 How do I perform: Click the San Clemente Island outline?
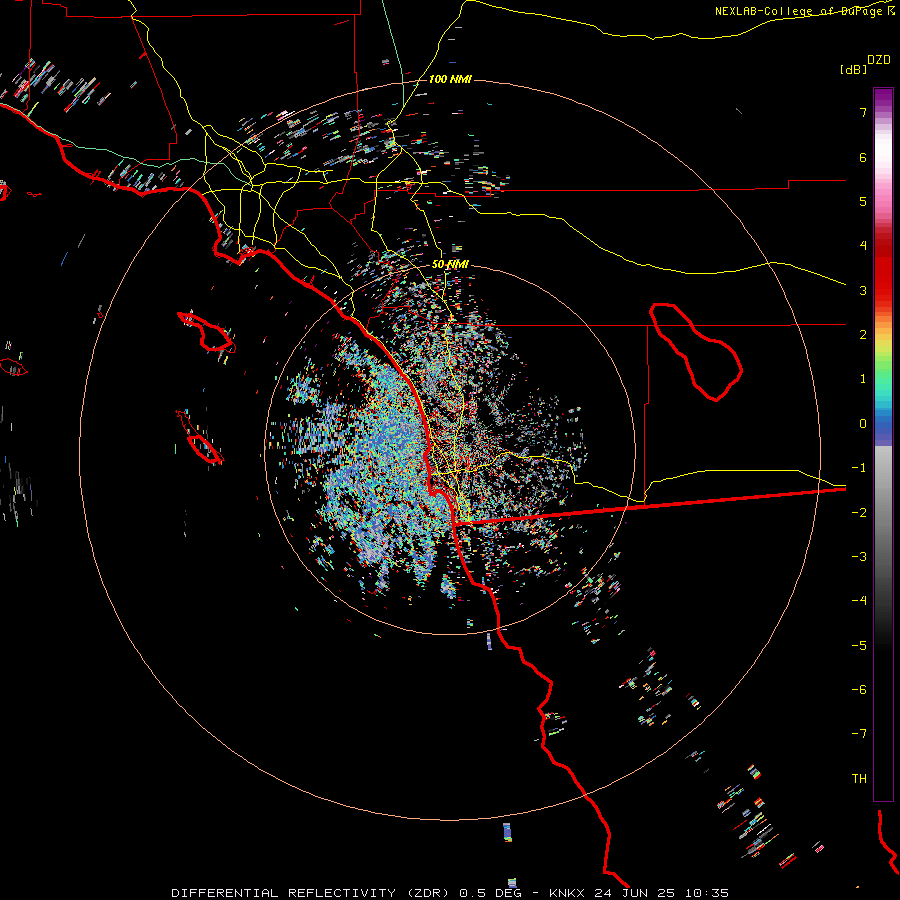(200, 437)
